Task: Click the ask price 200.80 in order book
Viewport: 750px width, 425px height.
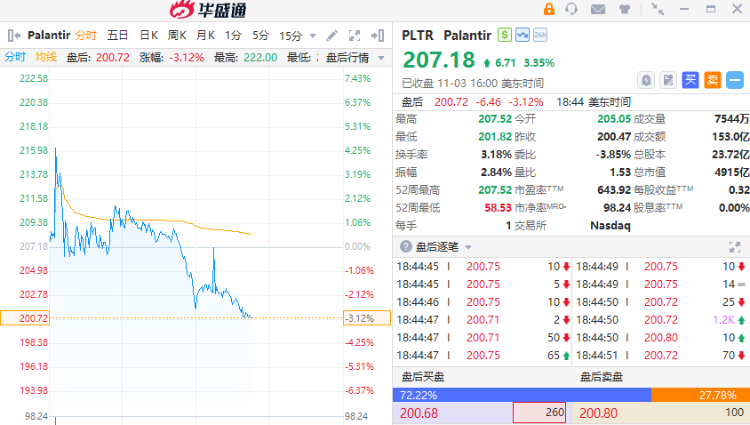Action: 598,413
